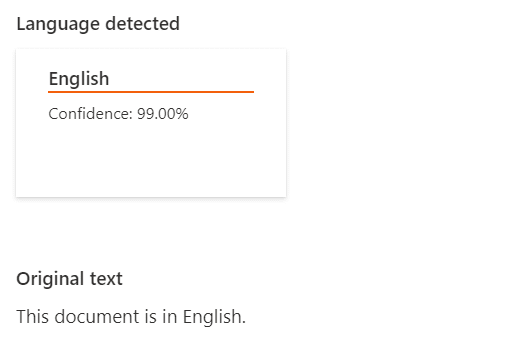Click the word 'detected' in the top heading
Screen dimensions: 505x364
pos(142,24)
